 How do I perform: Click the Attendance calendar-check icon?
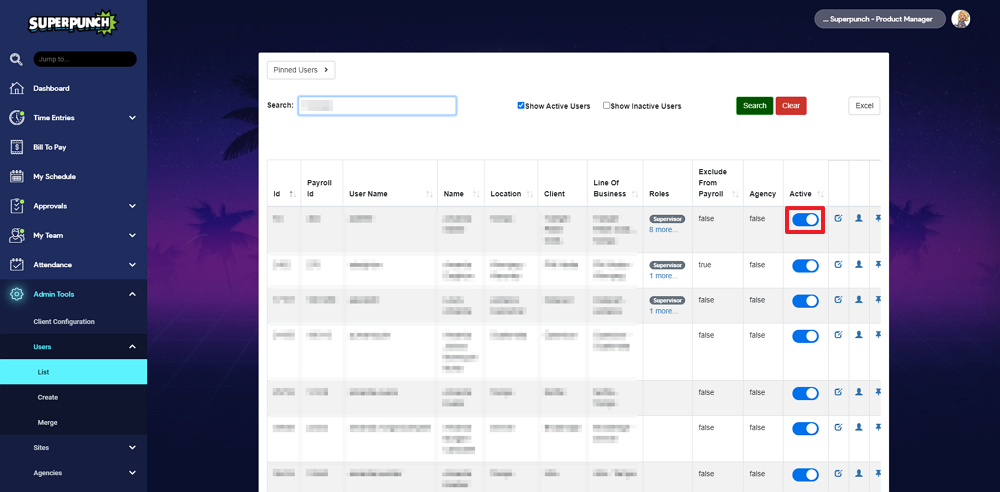(17, 264)
